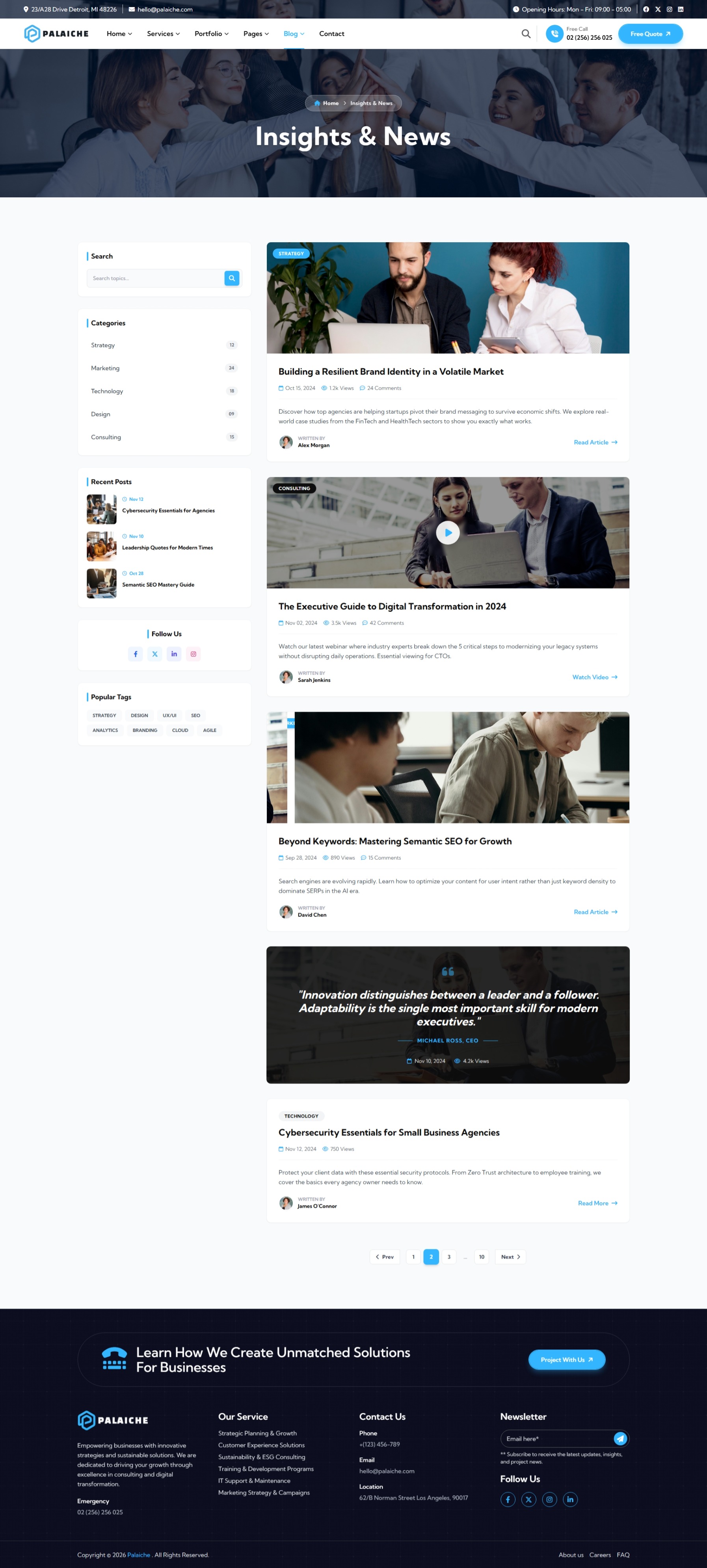Open the hello@palaiche.com email in top bar

pos(161,9)
